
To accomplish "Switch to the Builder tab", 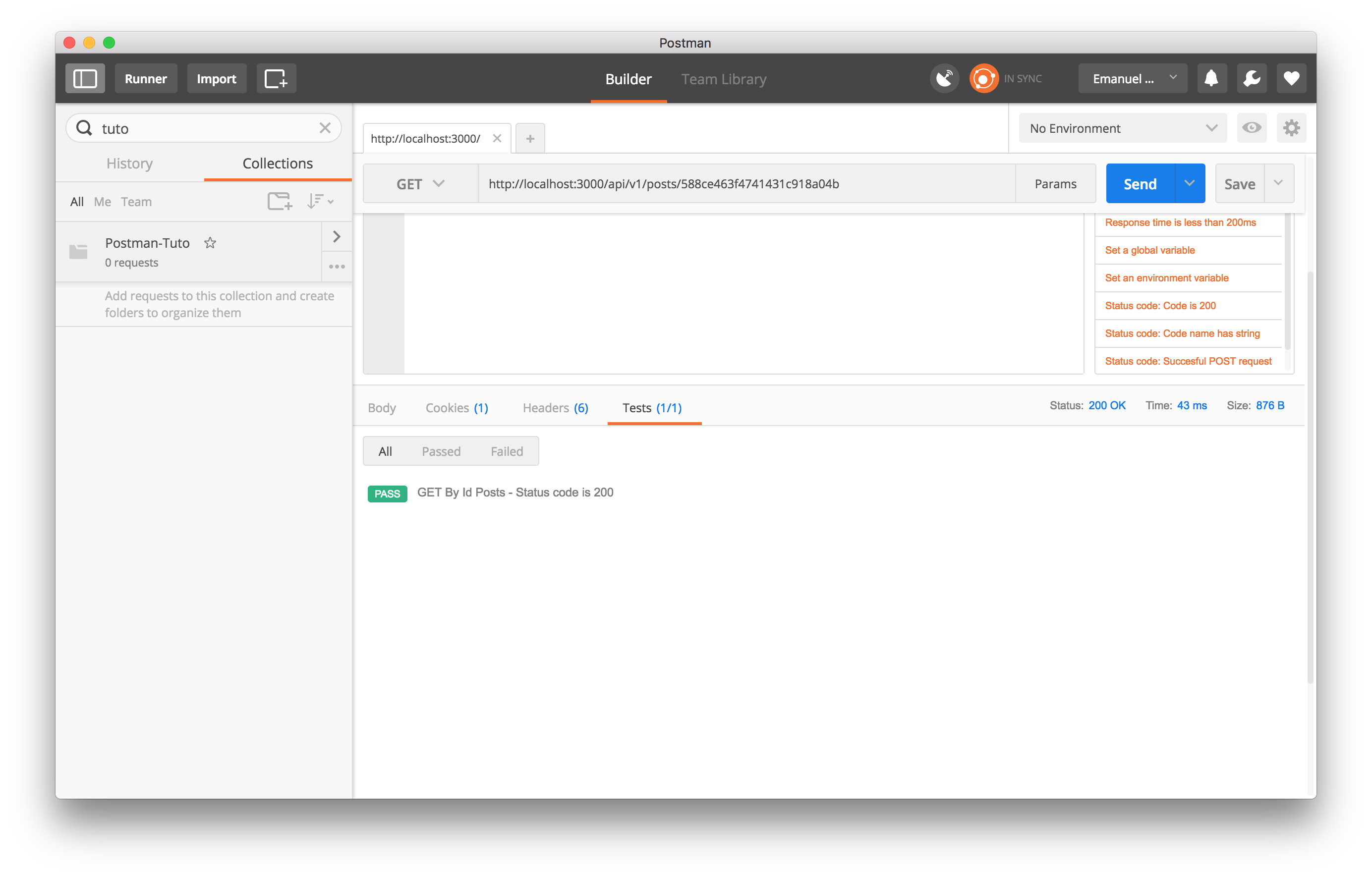I will (x=629, y=79).
